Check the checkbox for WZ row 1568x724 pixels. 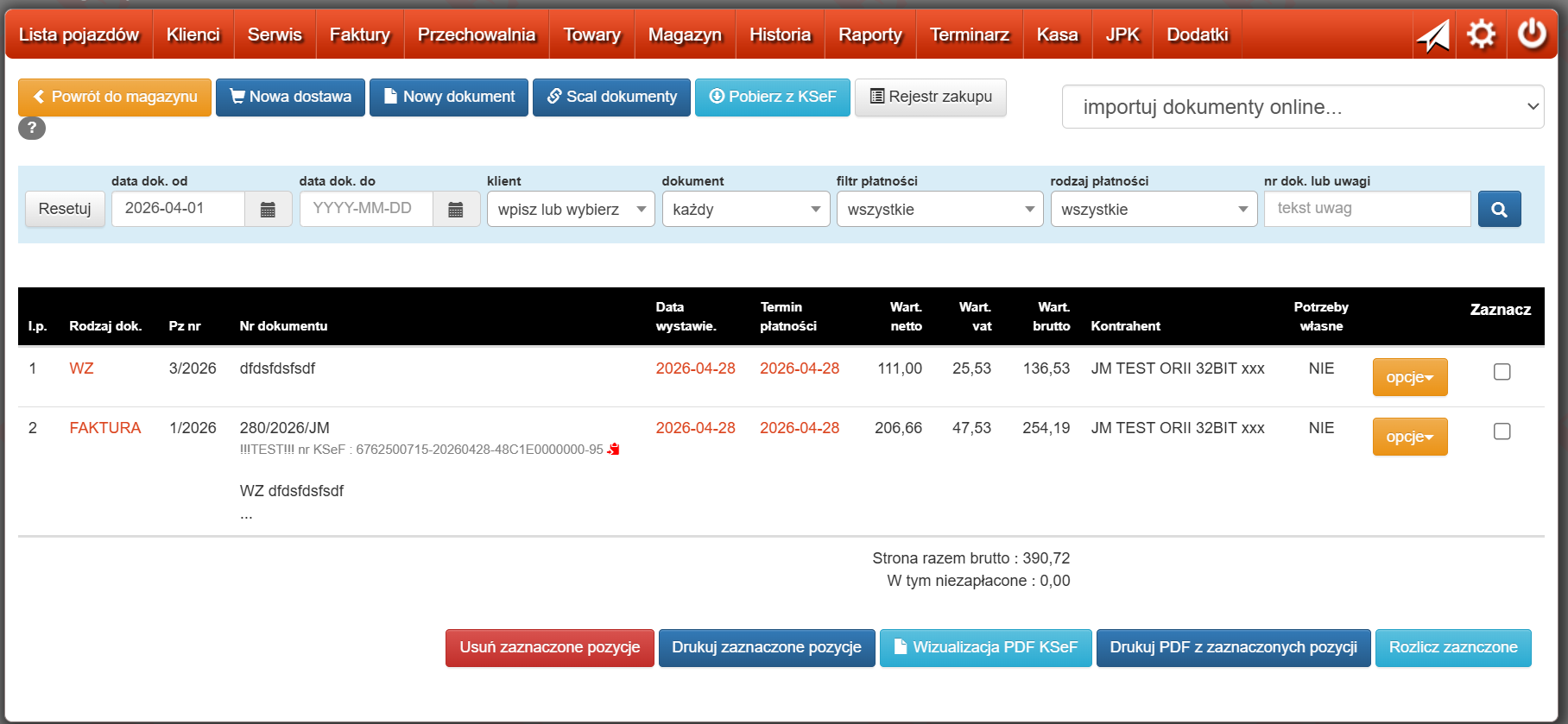tap(1502, 372)
